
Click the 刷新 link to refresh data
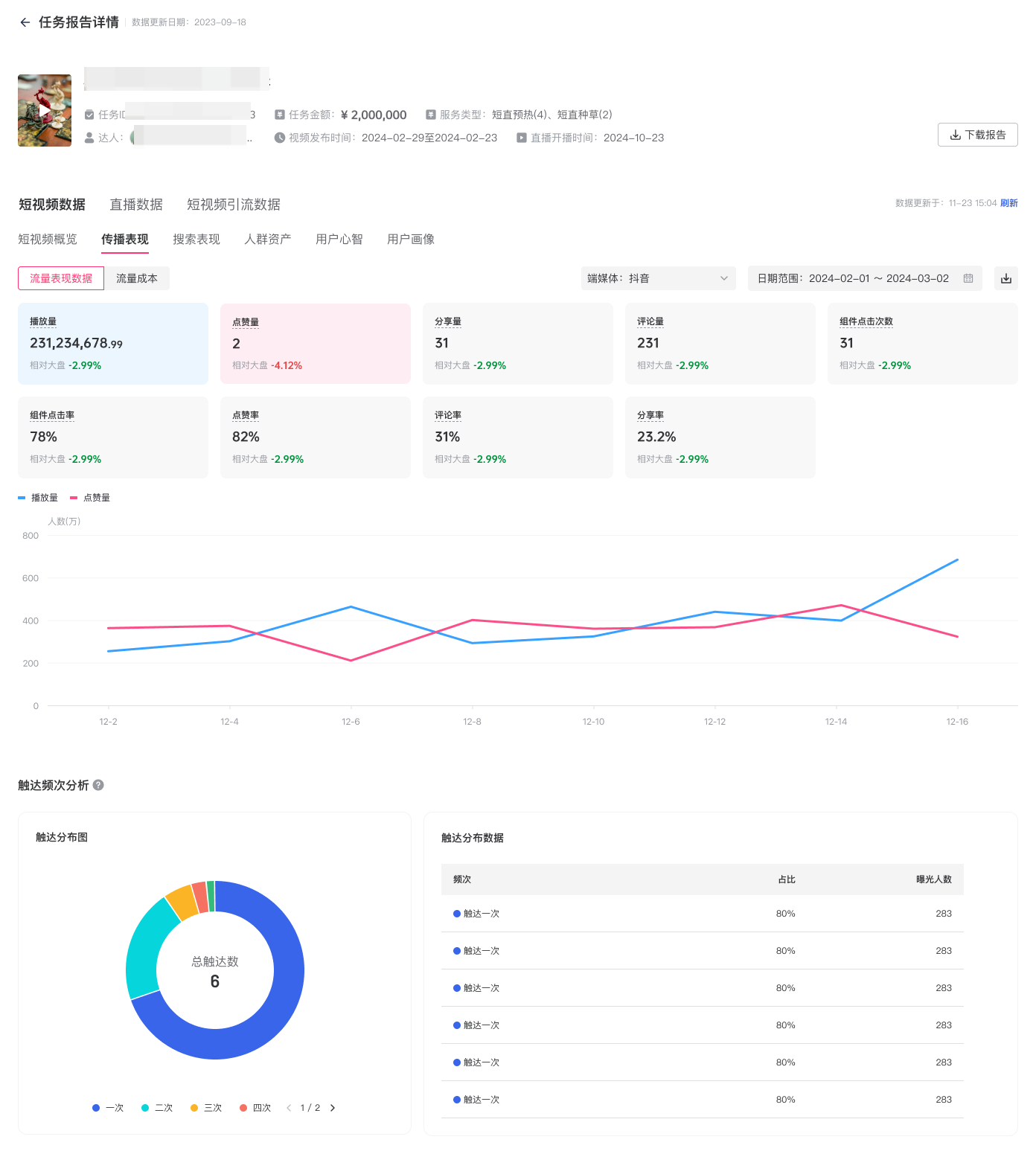click(1008, 203)
